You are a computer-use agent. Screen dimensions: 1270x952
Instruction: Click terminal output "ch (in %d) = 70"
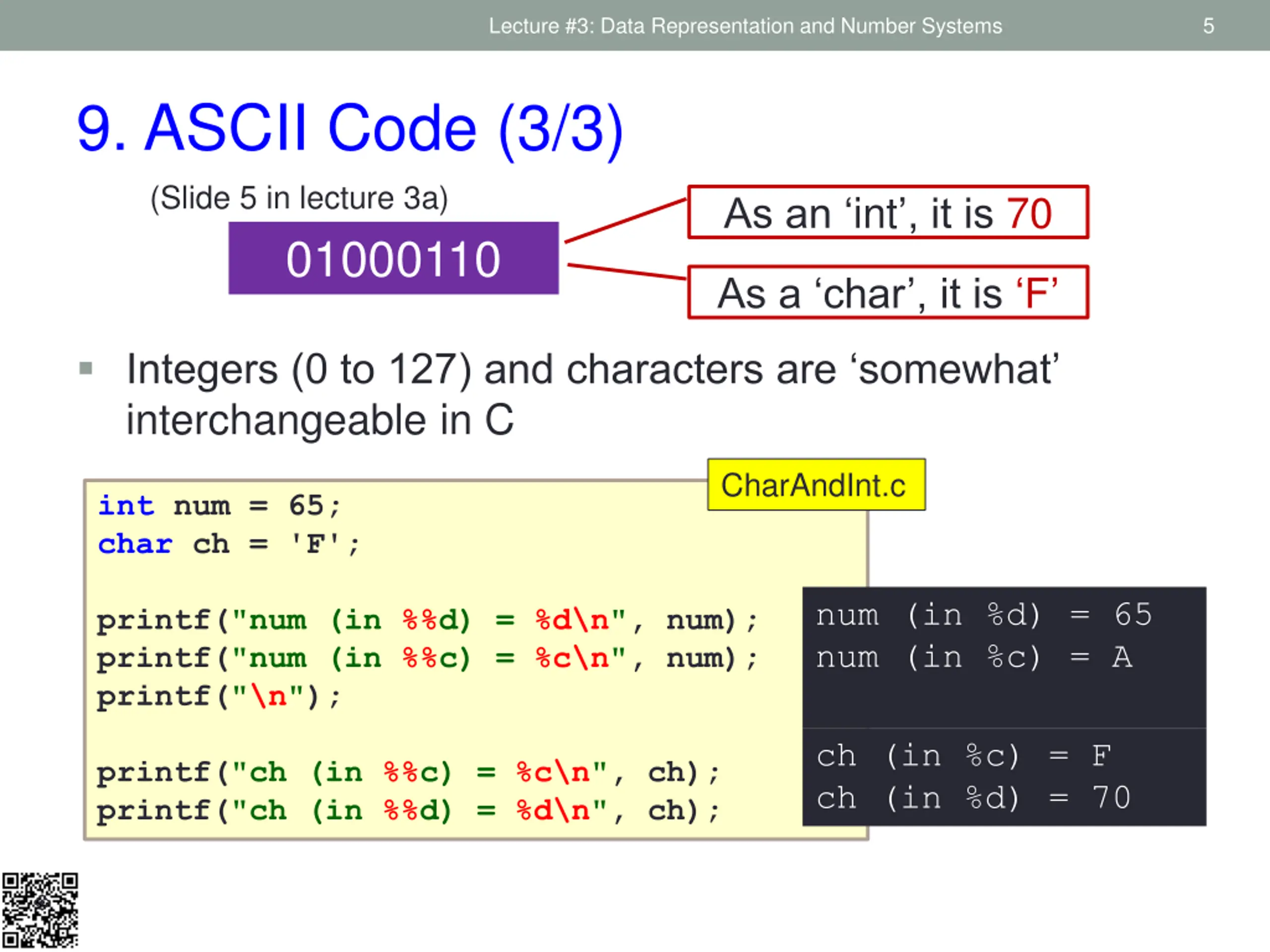974,798
